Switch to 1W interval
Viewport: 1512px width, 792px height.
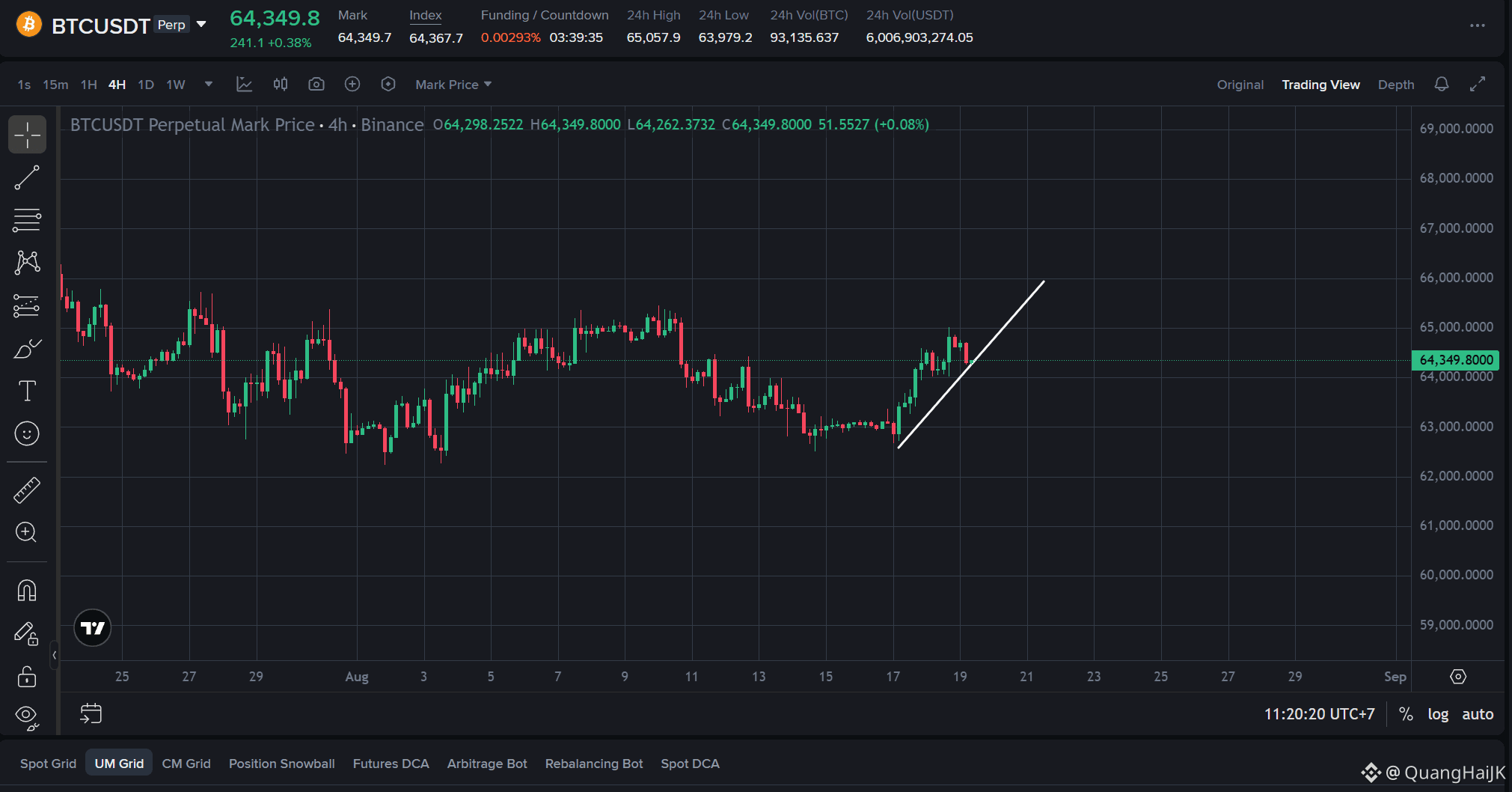176,85
